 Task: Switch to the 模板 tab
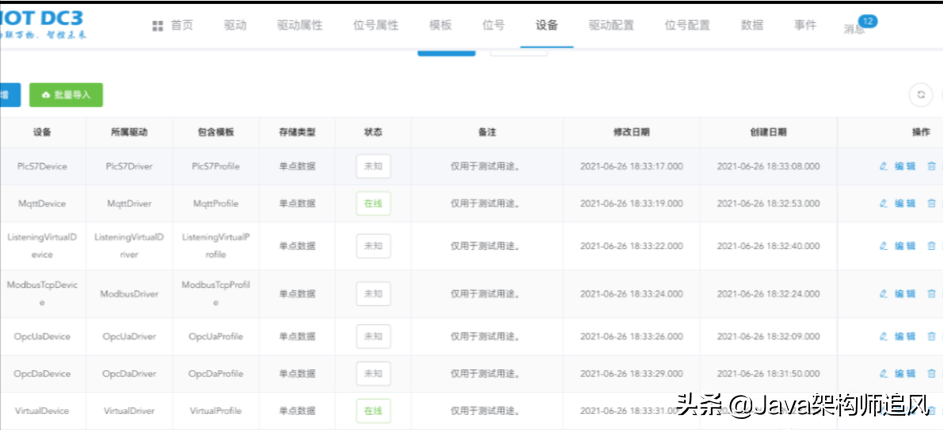440,25
